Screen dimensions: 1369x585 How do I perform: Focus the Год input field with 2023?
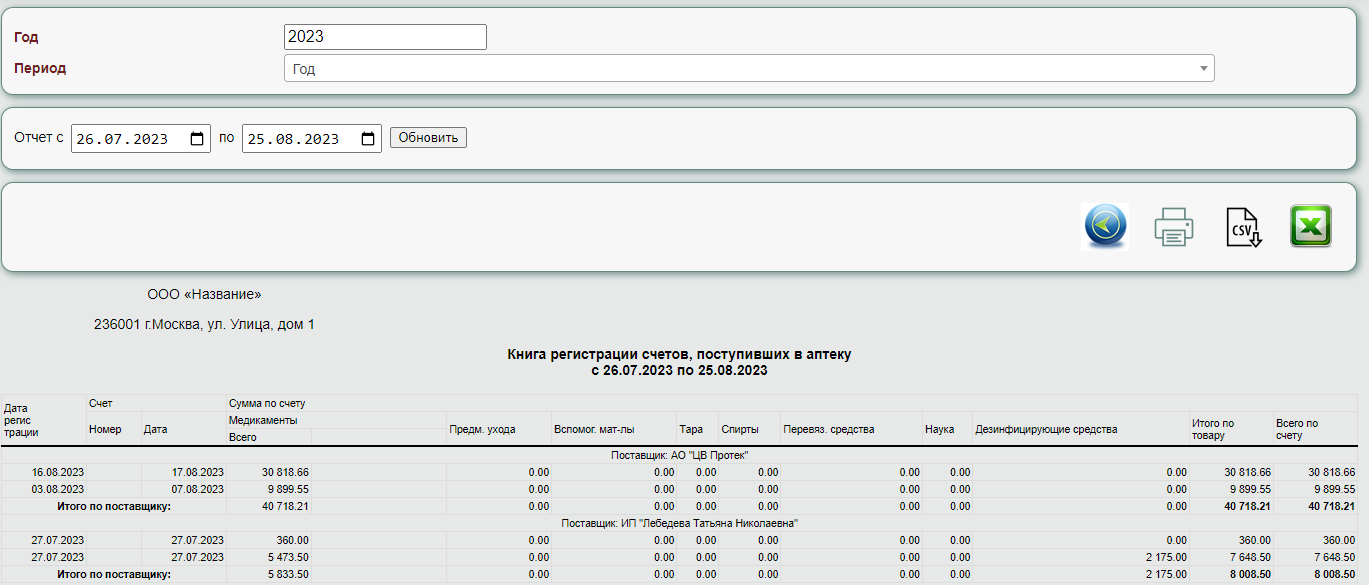pos(385,37)
